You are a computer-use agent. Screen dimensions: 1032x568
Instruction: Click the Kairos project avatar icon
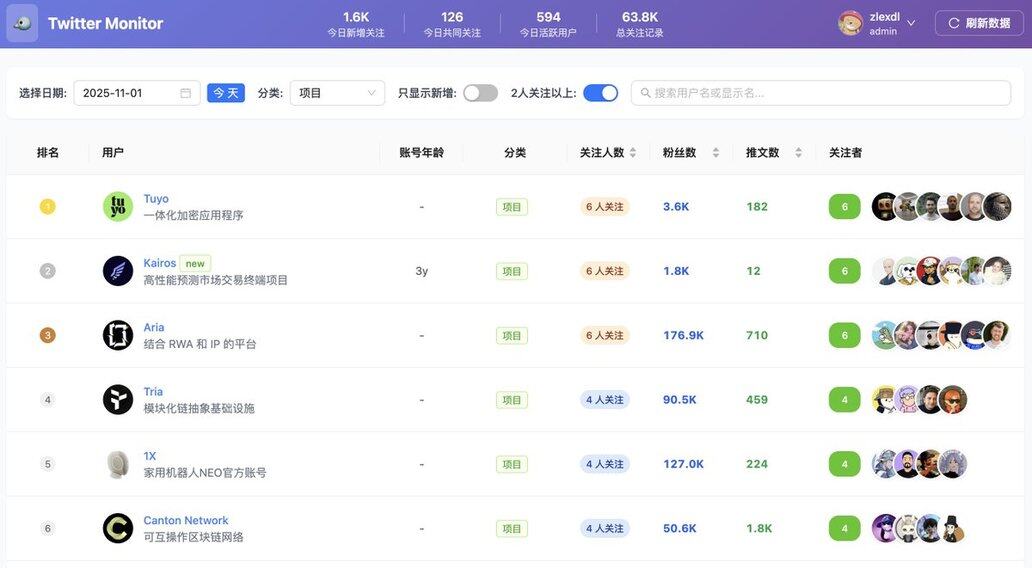118,271
